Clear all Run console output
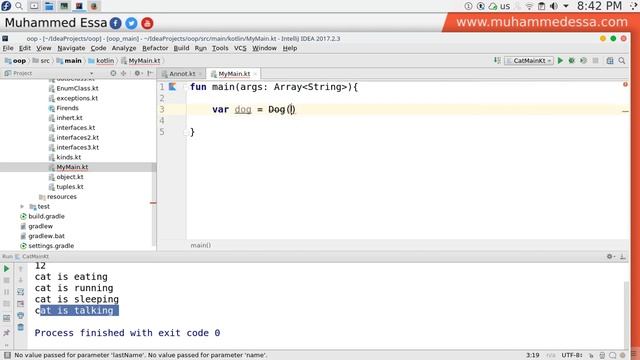This screenshot has height=360, width=640. (20, 327)
